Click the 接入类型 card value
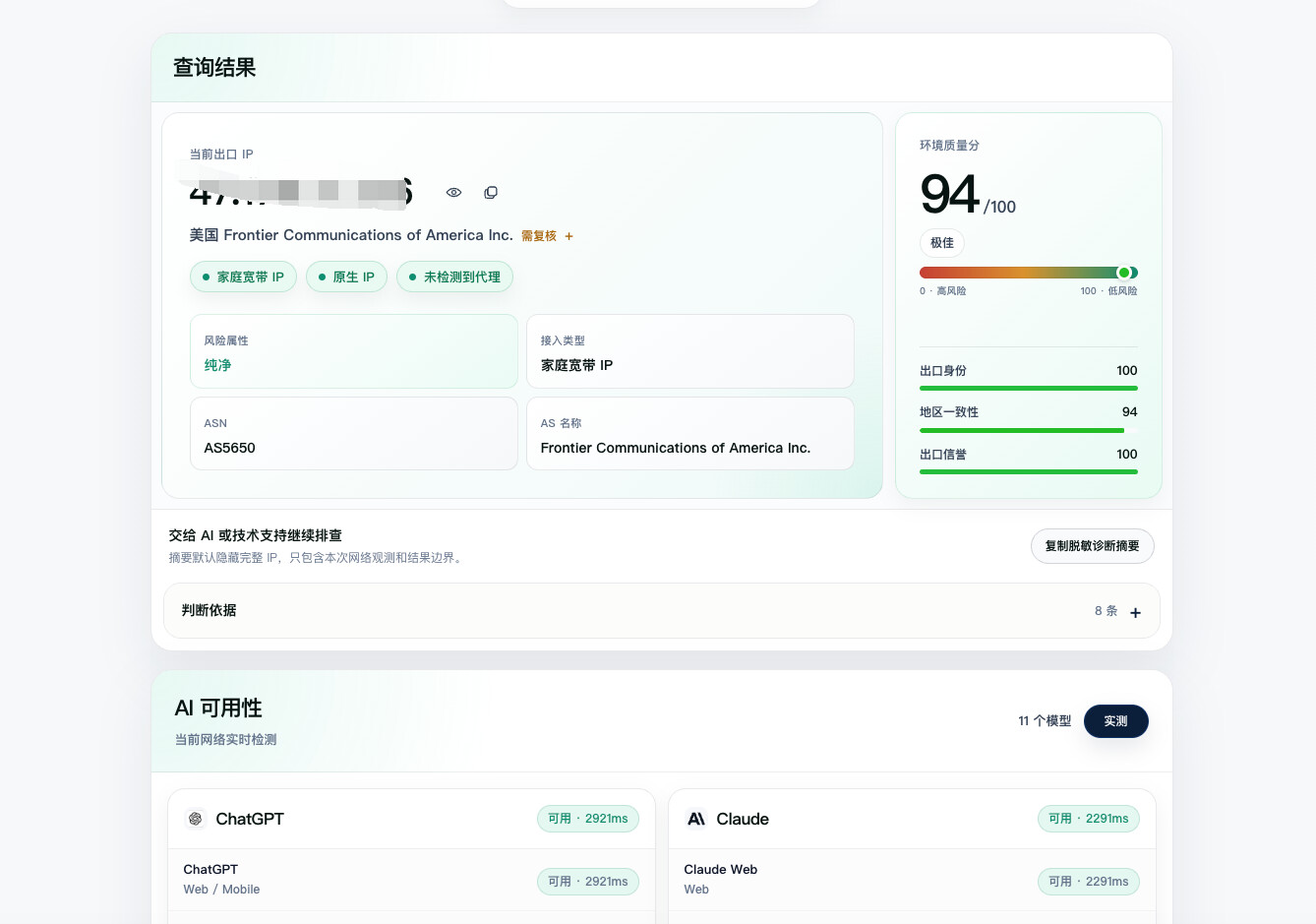The height and width of the screenshot is (924, 1316). 576,365
